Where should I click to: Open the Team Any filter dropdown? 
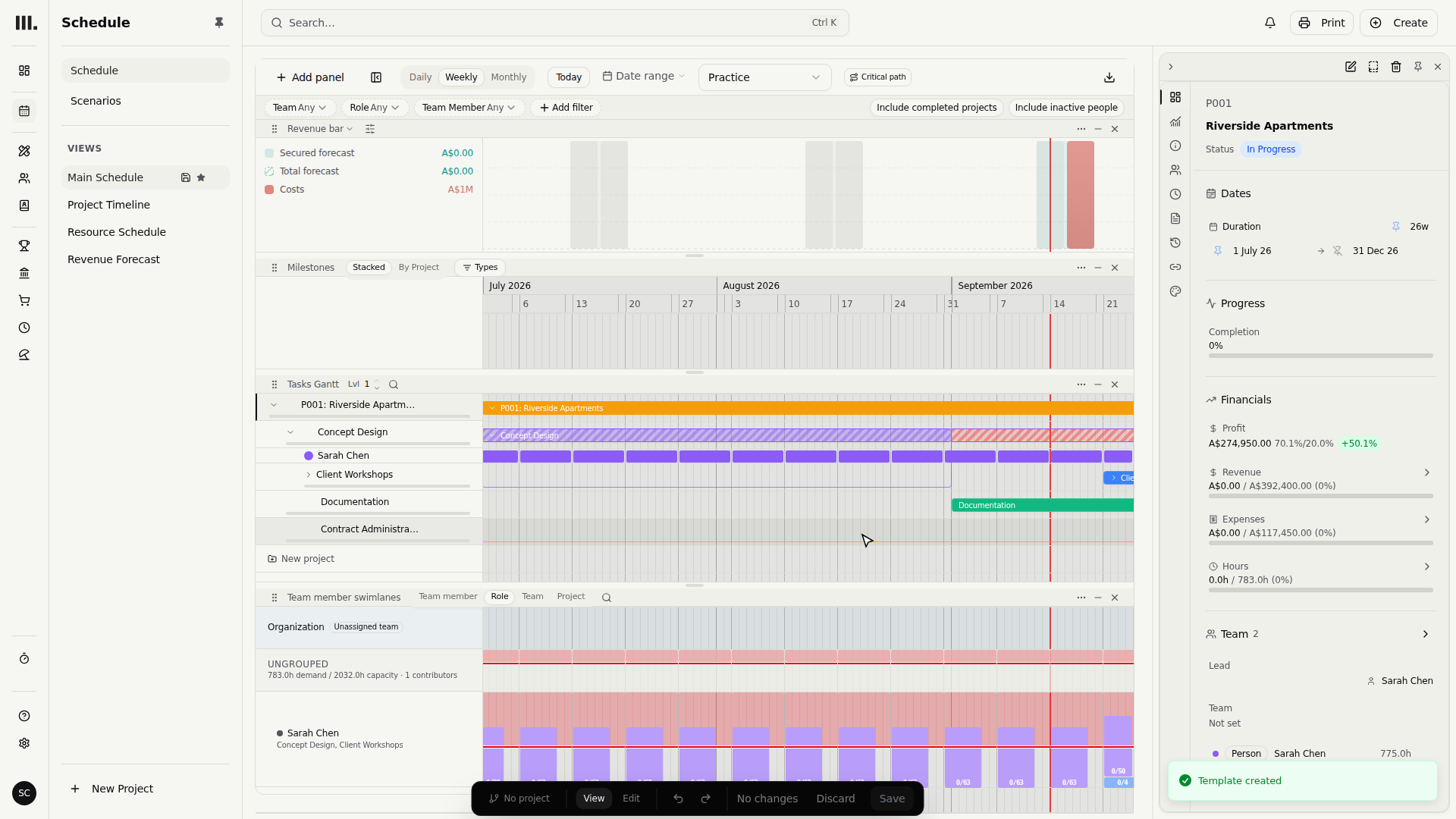(299, 108)
